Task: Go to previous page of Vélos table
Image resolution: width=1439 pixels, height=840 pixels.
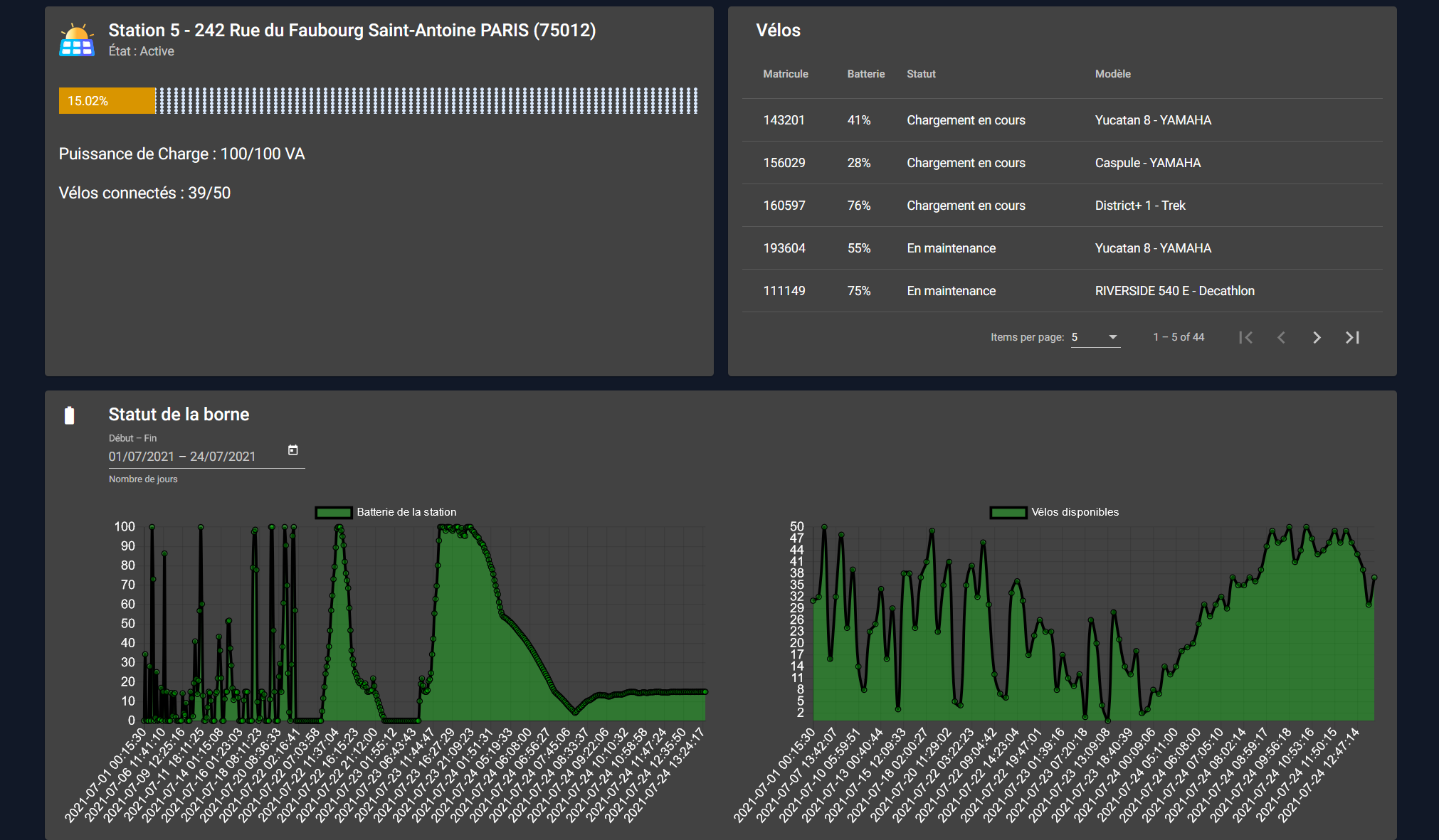Action: pyautogui.click(x=1281, y=338)
